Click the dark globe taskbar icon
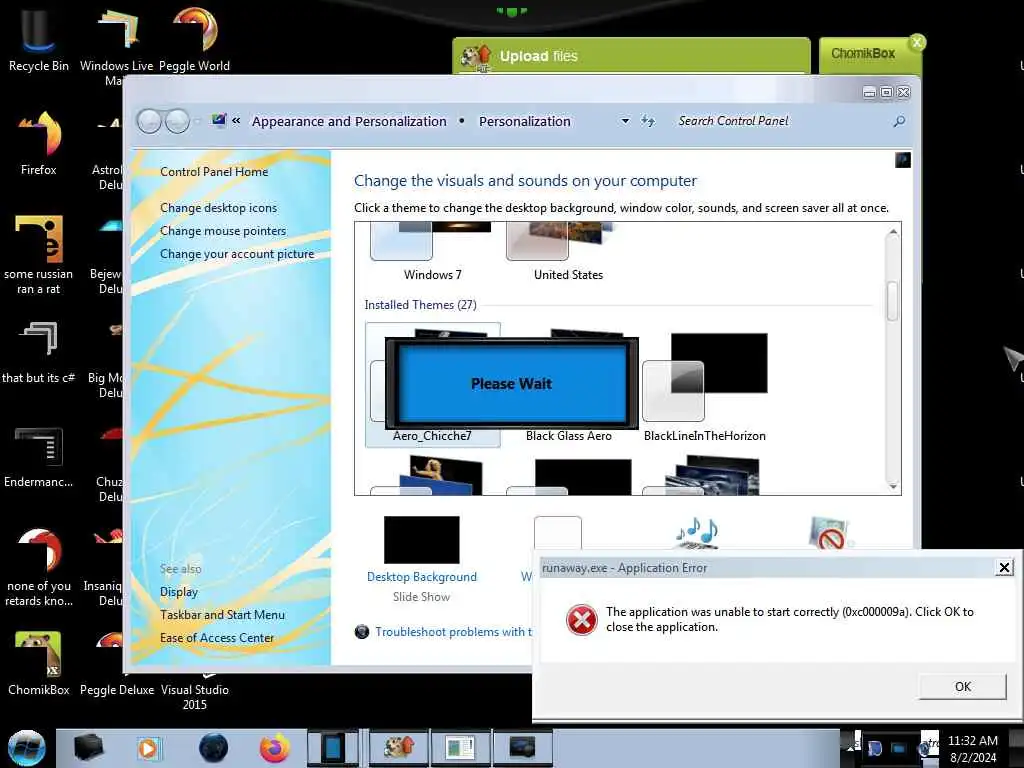Image resolution: width=1024 pixels, height=768 pixels. click(214, 748)
